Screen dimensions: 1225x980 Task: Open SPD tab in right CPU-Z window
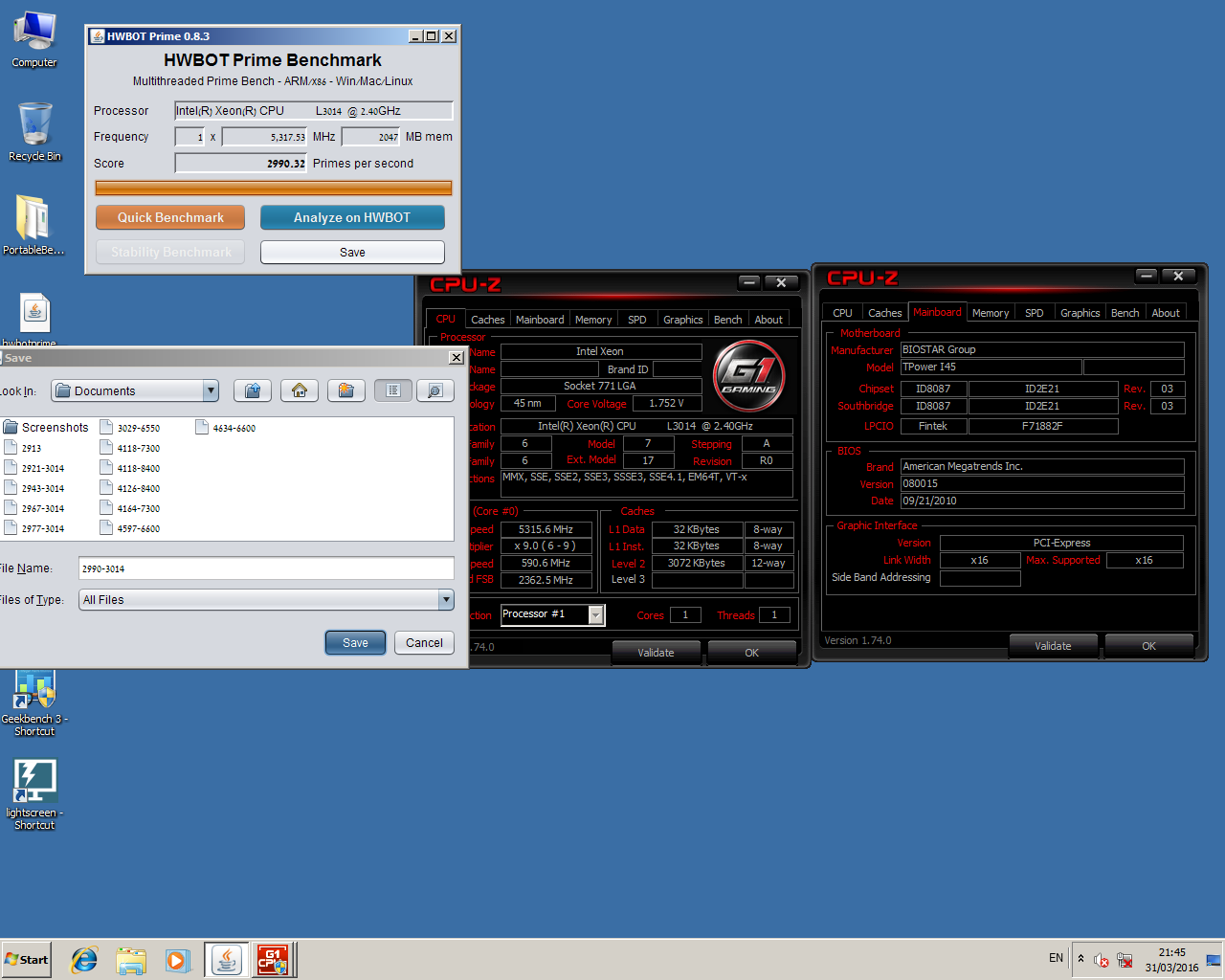(1035, 313)
